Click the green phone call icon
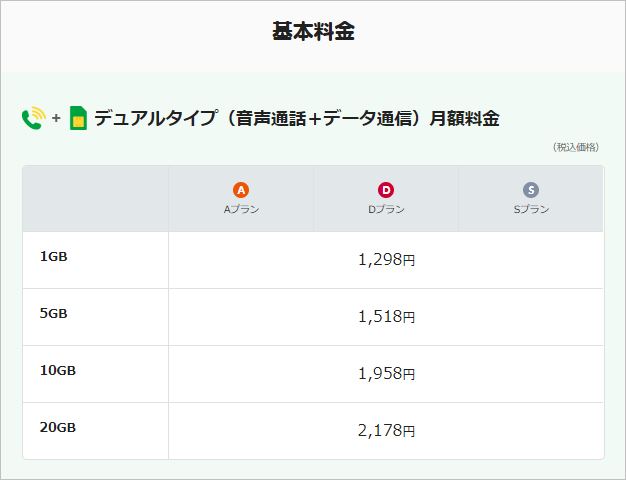The image size is (626, 480). 32,119
